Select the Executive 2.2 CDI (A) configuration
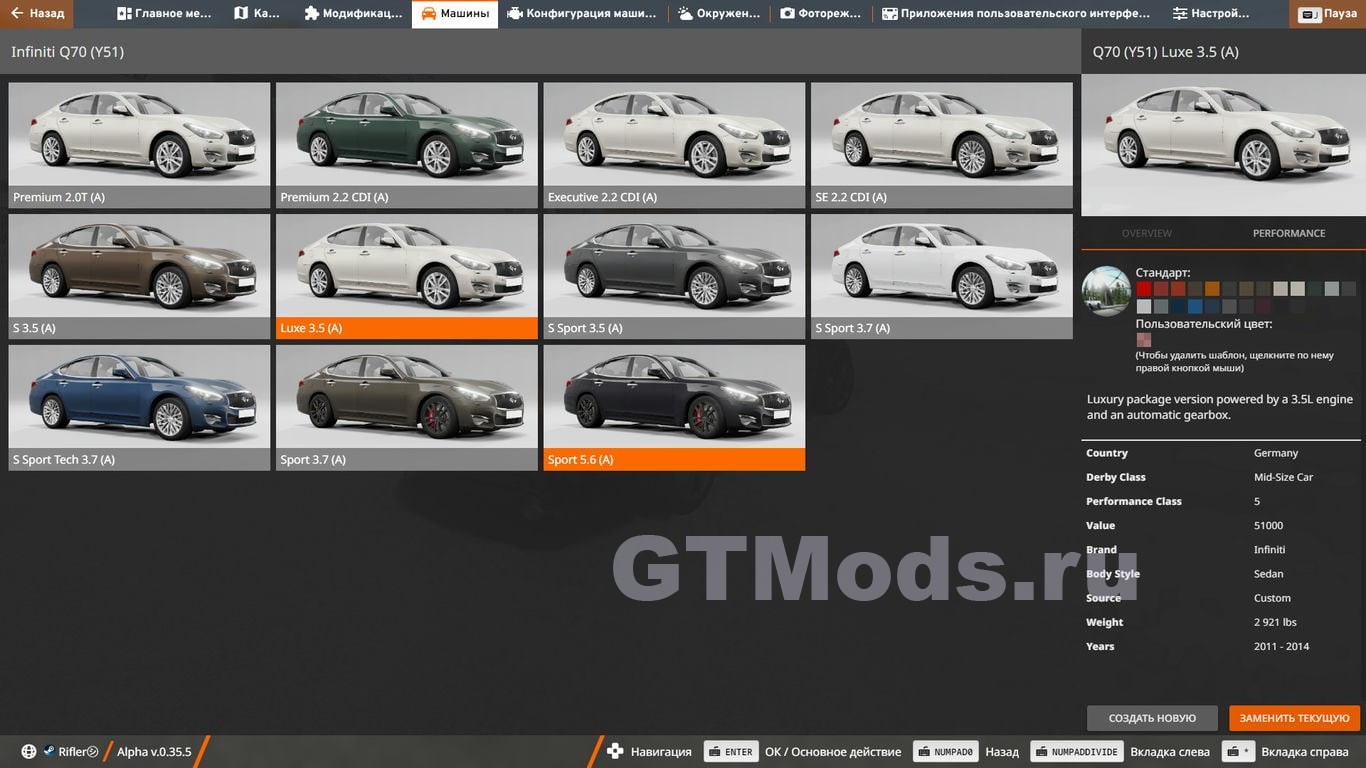Image resolution: width=1366 pixels, height=768 pixels. click(674, 145)
